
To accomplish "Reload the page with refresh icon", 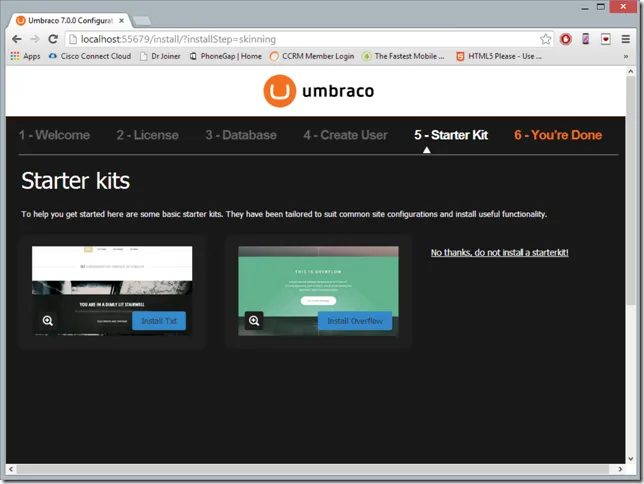I will (x=53, y=39).
